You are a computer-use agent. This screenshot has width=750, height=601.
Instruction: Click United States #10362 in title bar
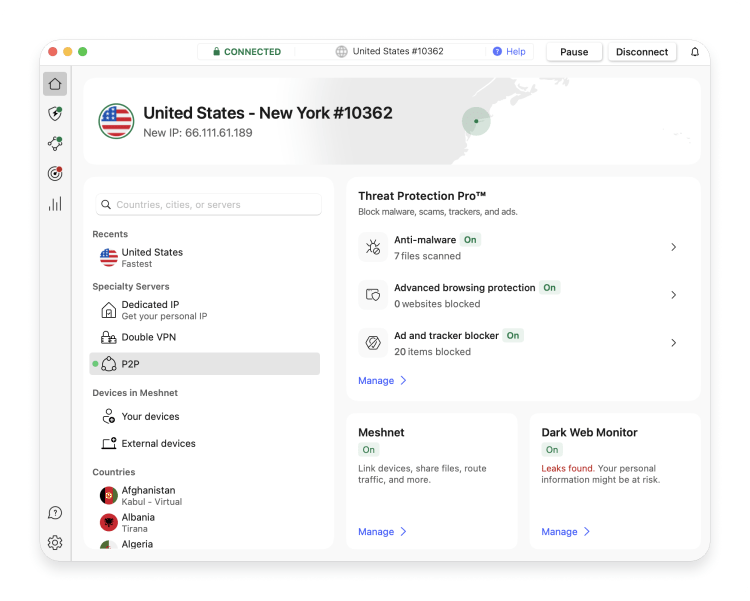pos(398,51)
